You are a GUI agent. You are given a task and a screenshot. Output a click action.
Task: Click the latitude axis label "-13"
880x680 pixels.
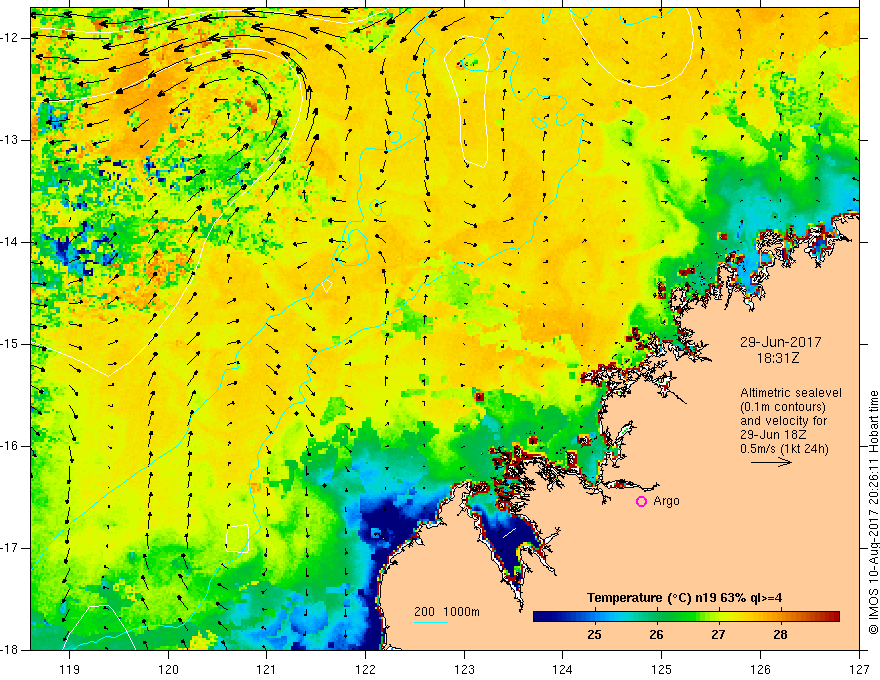10,140
